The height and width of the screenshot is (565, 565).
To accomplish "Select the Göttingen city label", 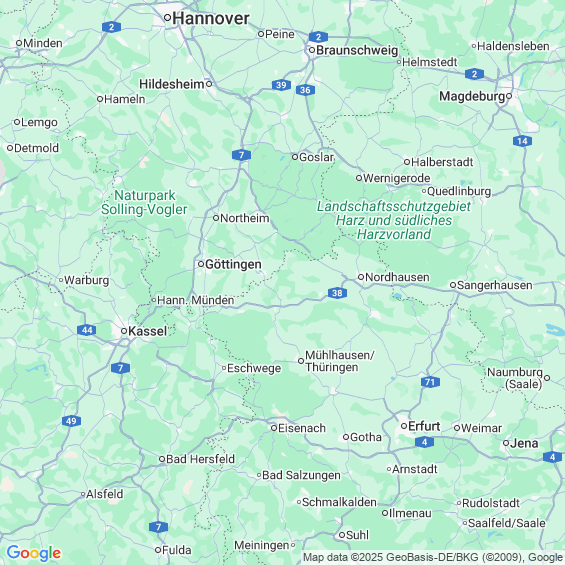I will [x=233, y=264].
